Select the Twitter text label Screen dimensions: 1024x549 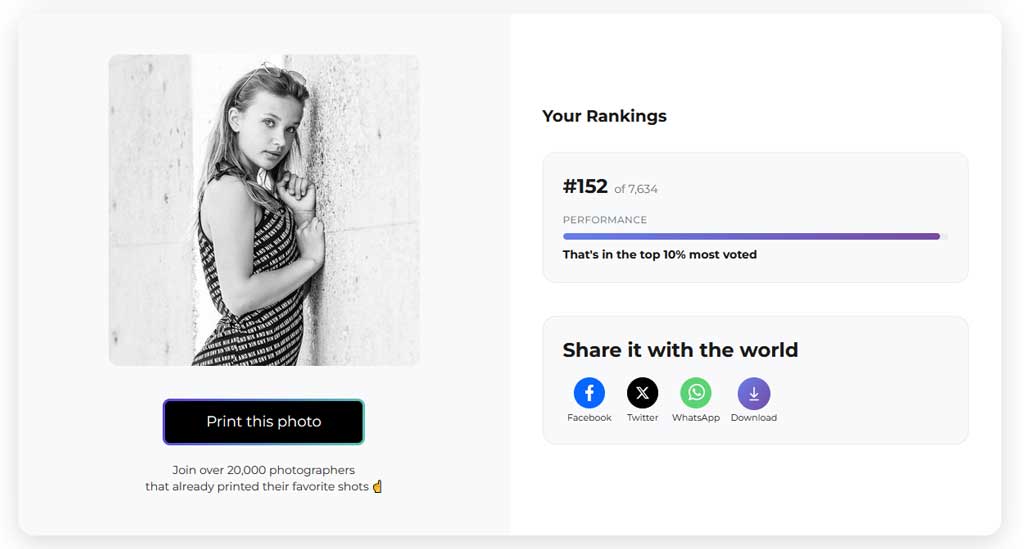pyautogui.click(x=643, y=418)
